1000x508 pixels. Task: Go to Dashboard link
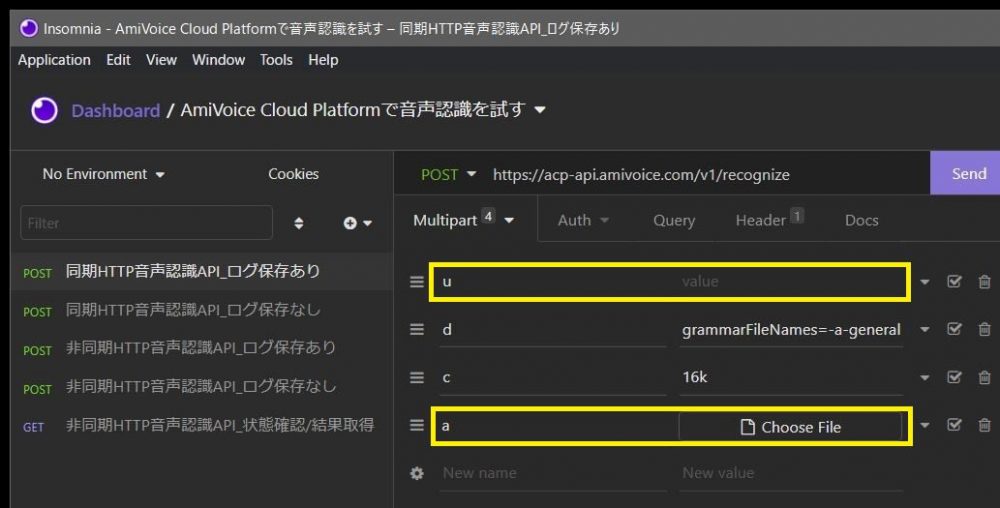tap(115, 111)
